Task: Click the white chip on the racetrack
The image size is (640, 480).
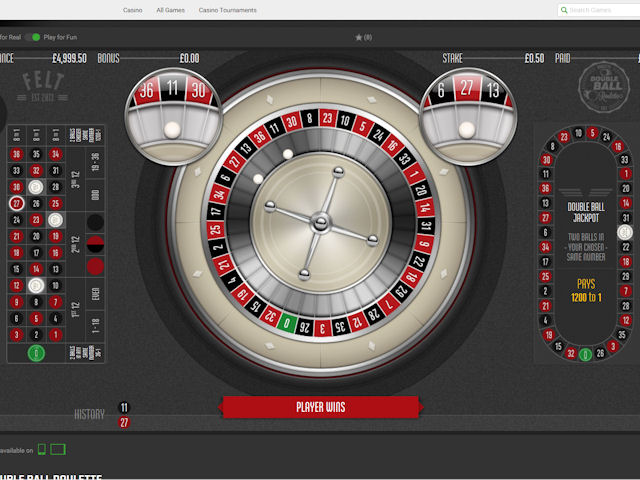Action: (625, 232)
